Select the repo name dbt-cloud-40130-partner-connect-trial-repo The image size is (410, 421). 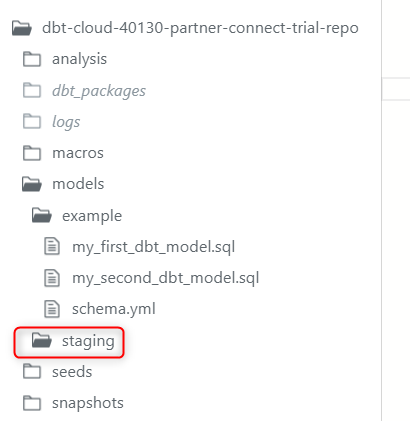point(200,28)
